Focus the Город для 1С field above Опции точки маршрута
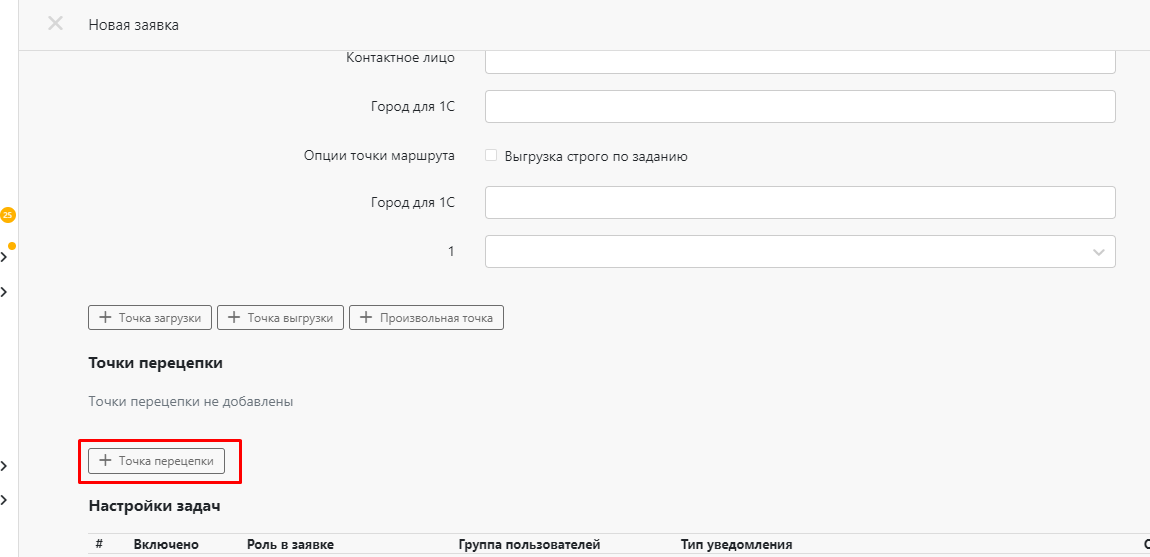Screen dimensions: 1150x557 click(800, 106)
